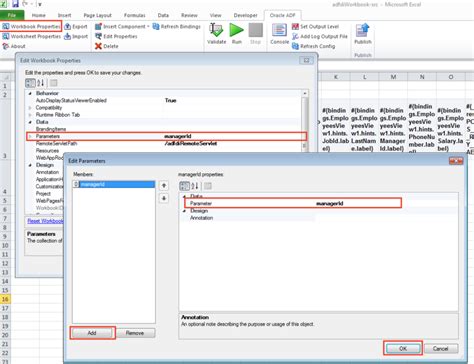Expand the Runtime Ribbon Tab property
Screen dimensions: 474x364
(x=30, y=115)
